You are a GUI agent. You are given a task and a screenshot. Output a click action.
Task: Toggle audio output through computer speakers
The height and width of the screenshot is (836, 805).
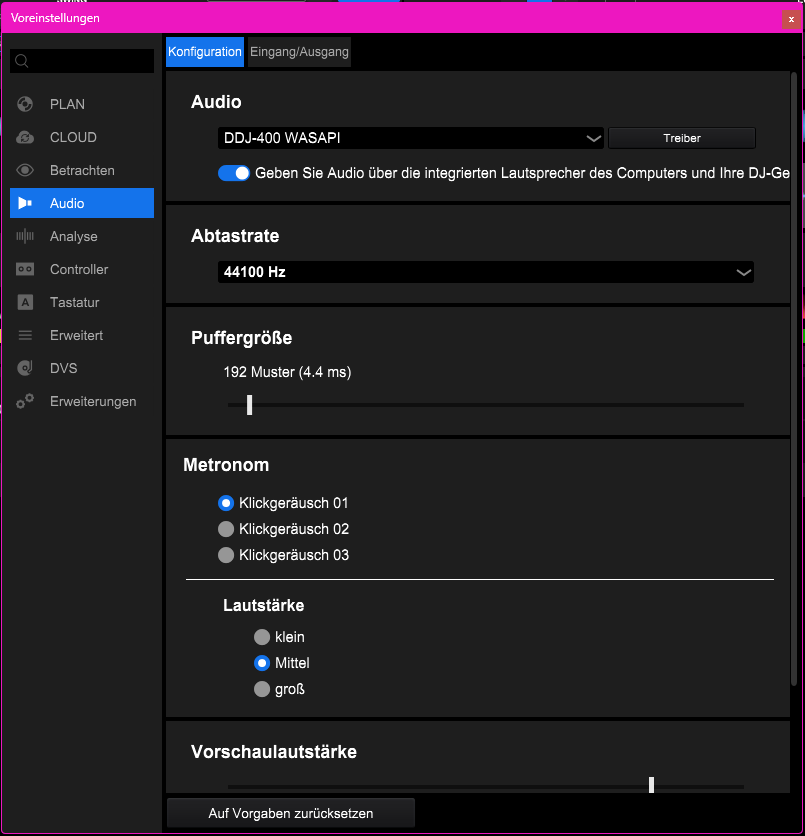(x=234, y=173)
